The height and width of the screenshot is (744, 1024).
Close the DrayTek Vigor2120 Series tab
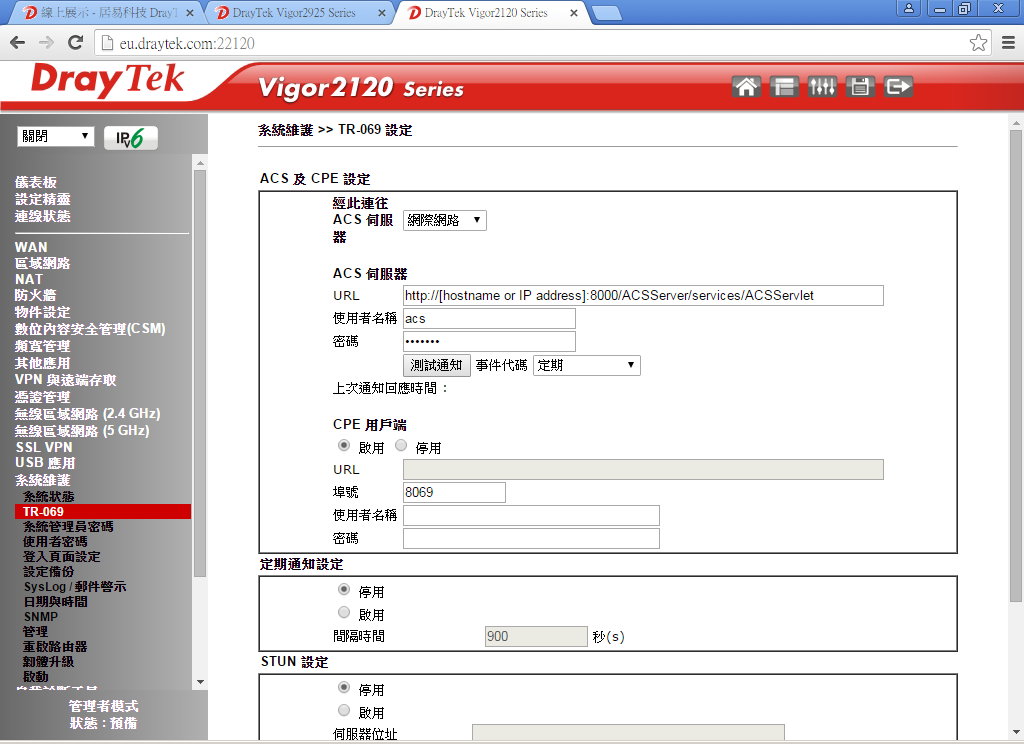[573, 12]
